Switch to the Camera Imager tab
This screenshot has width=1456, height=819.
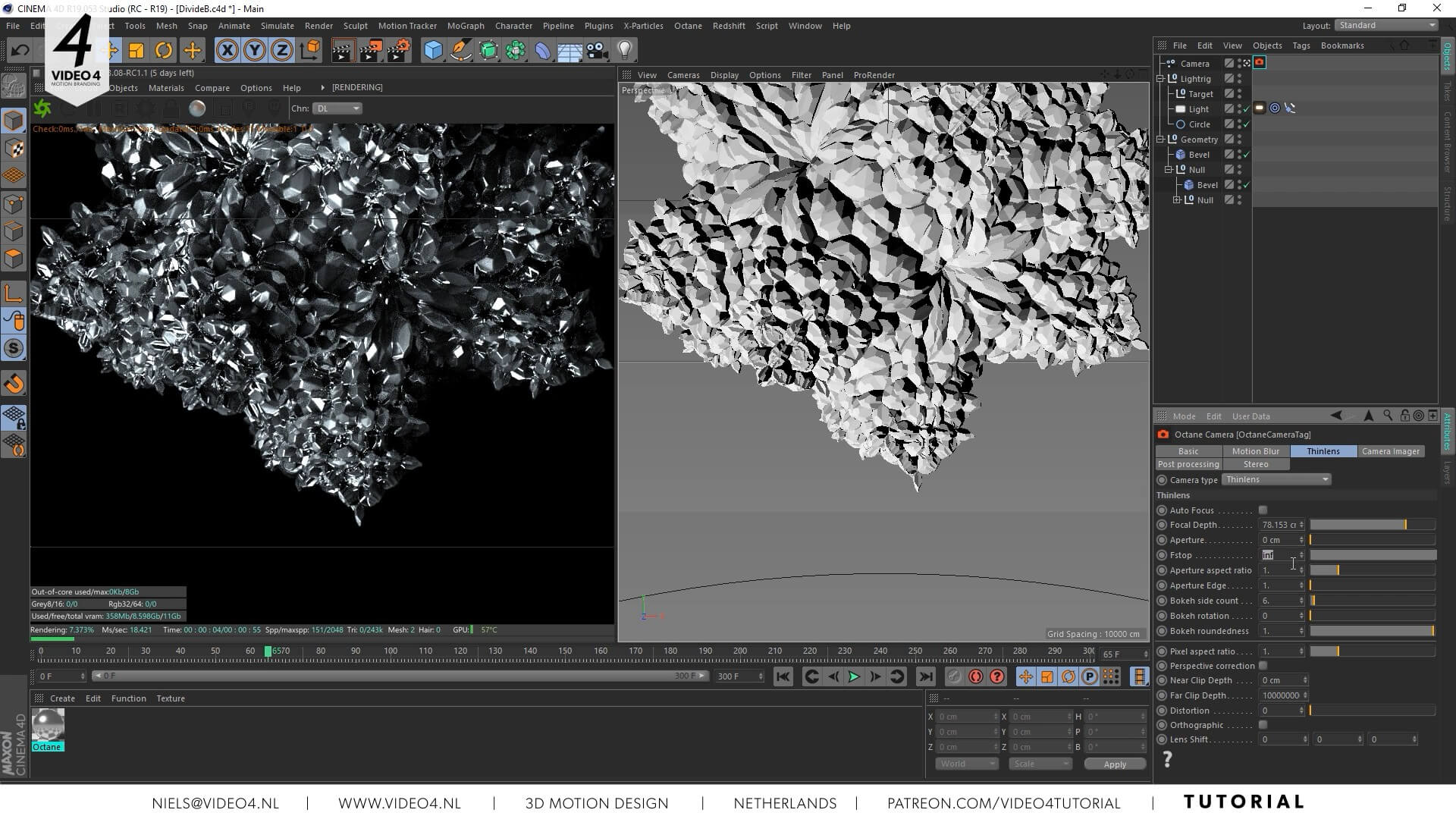pyautogui.click(x=1390, y=451)
